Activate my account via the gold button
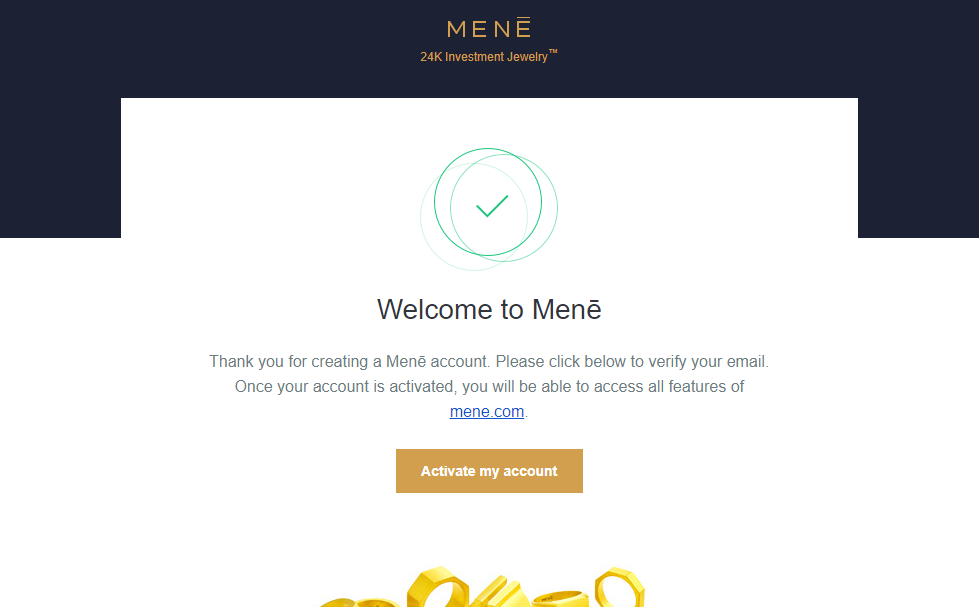This screenshot has height=607, width=979. 489,471
